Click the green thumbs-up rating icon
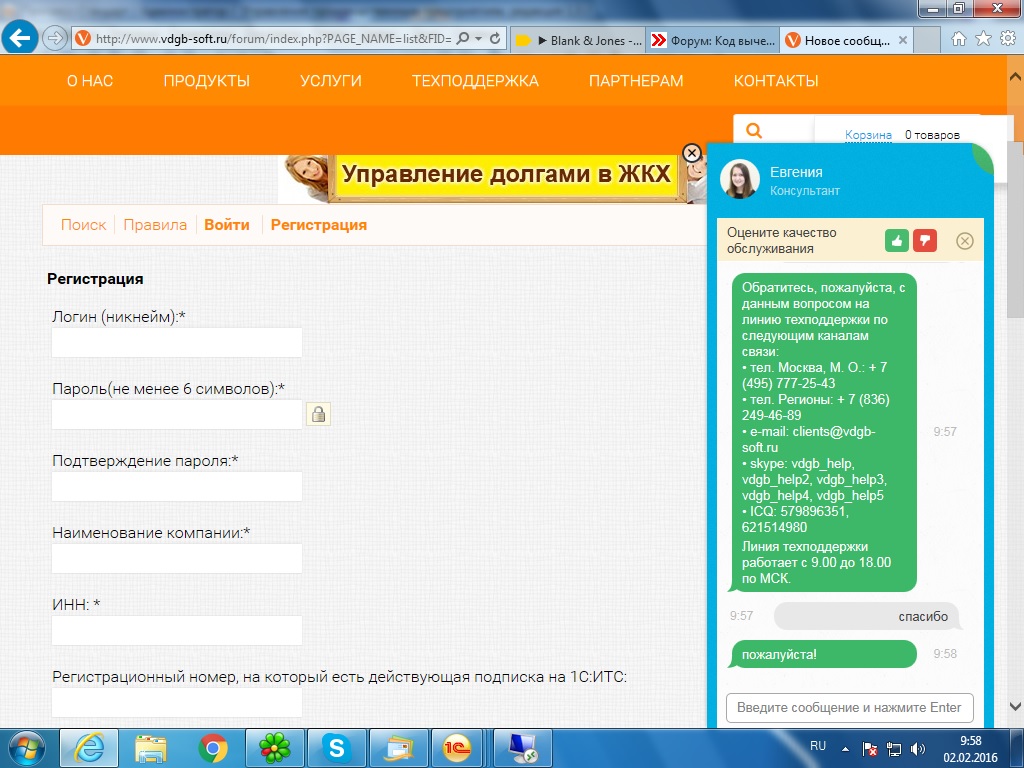 [x=897, y=241]
